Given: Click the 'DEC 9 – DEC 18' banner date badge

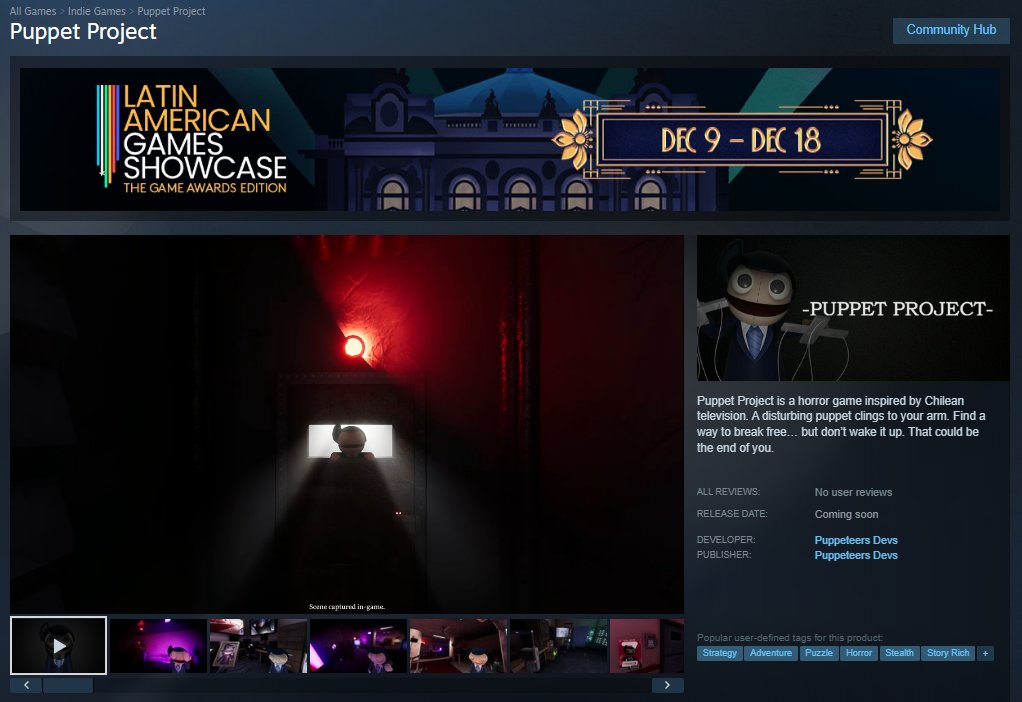Looking at the screenshot, I should coord(742,139).
